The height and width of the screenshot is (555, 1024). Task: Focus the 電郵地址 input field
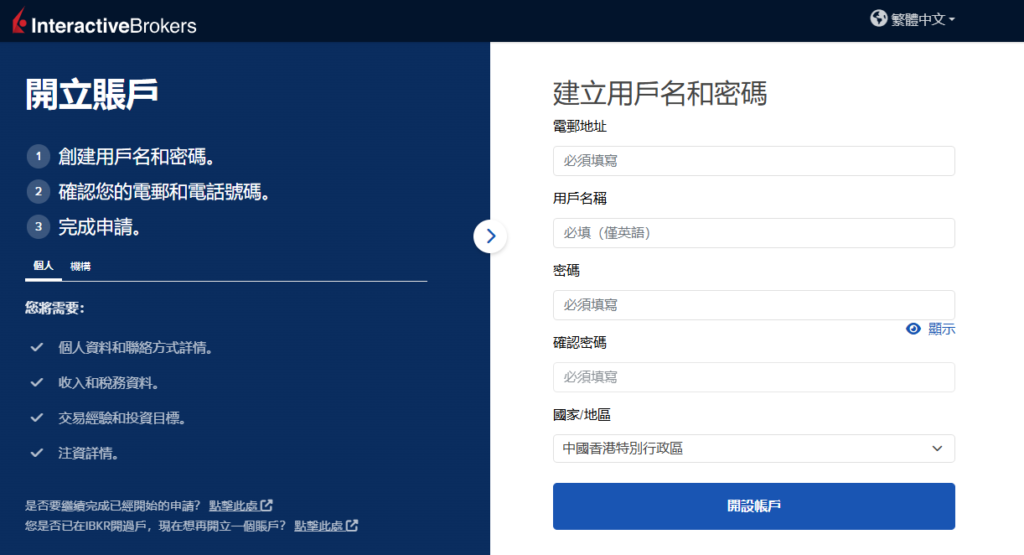click(753, 161)
